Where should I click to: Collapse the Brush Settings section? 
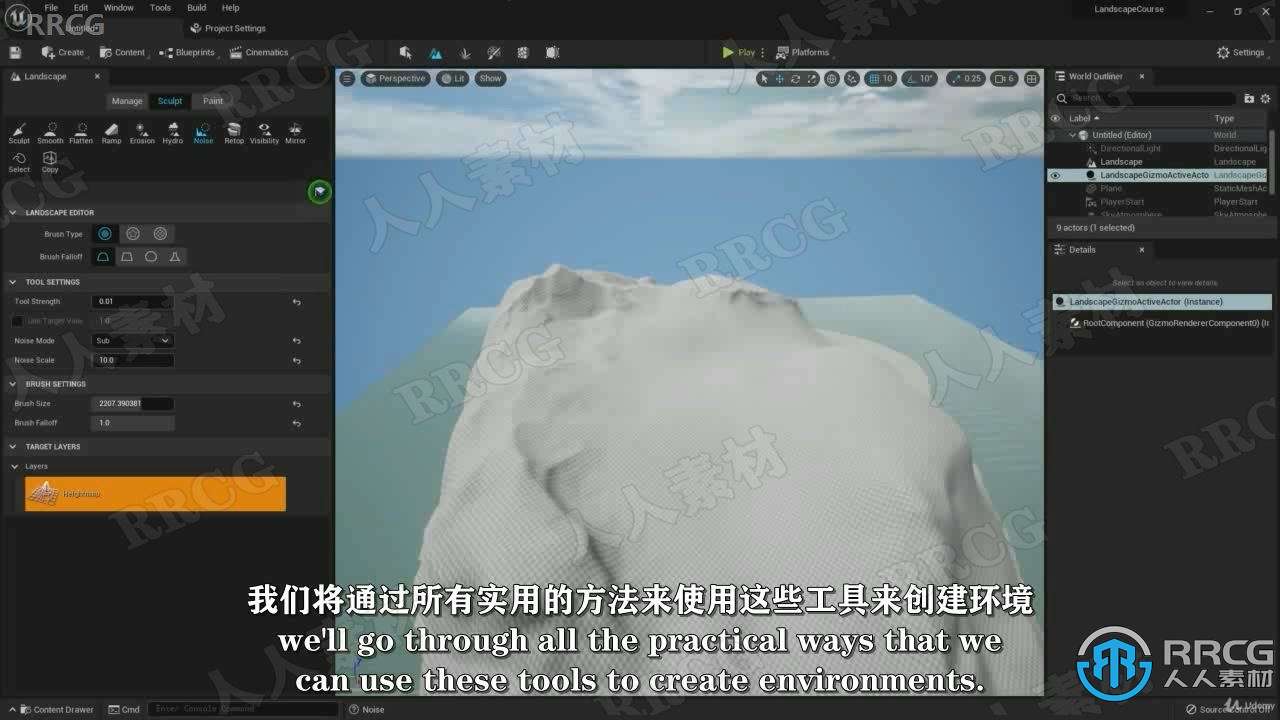[x=13, y=384]
